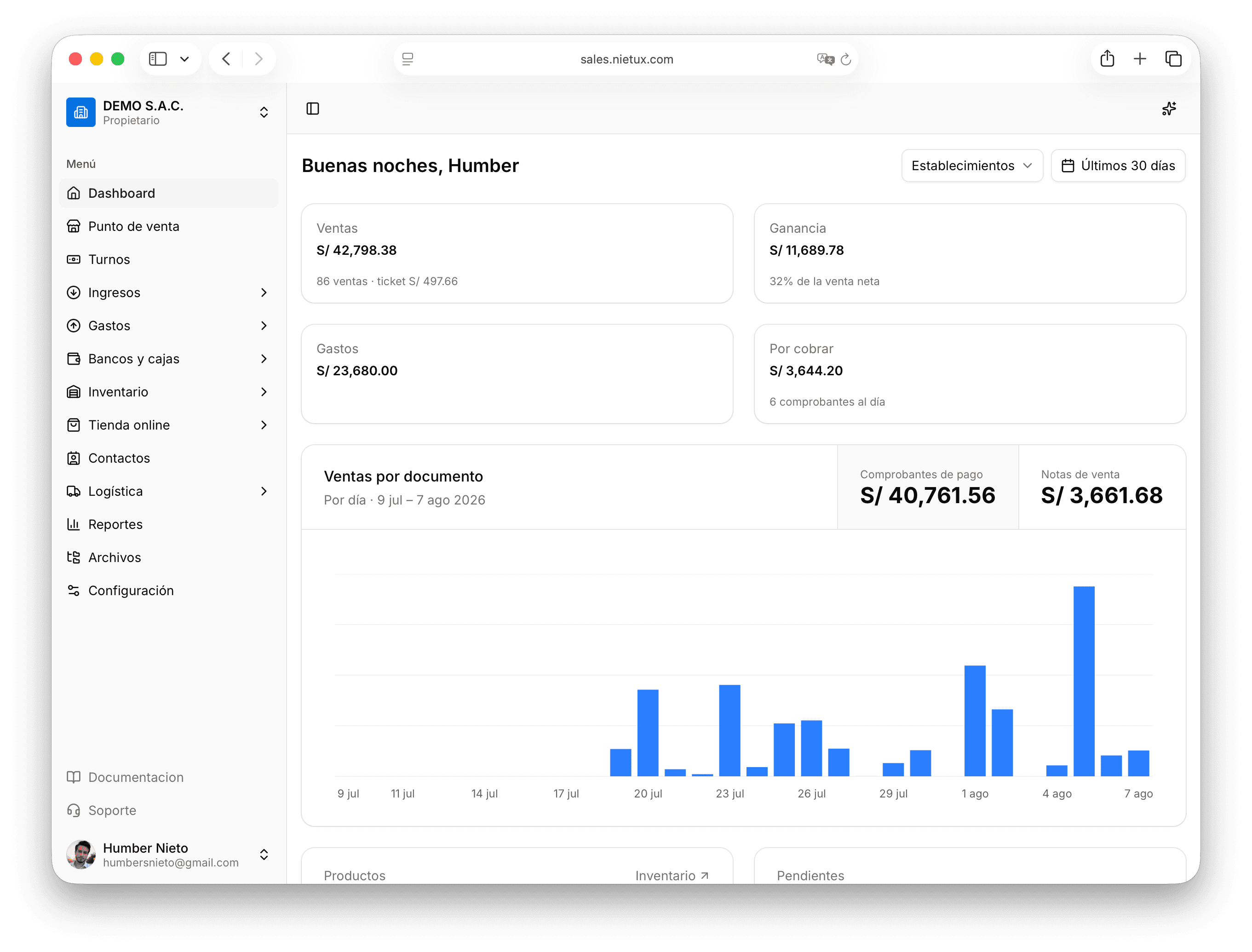Open Reportes menu item
The height and width of the screenshot is (952, 1252).
tap(168, 525)
